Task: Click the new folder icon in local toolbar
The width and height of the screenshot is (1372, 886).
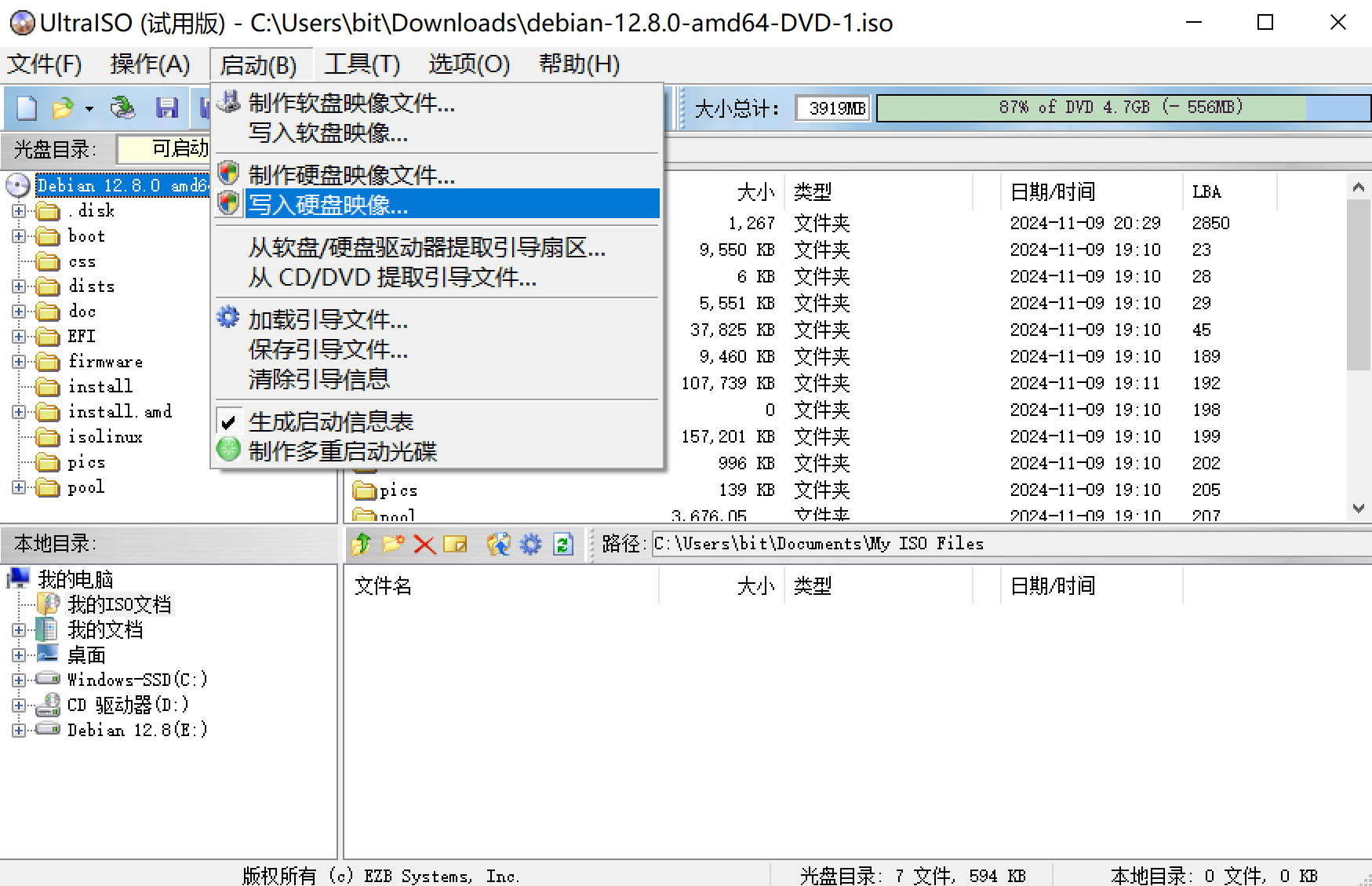Action: click(393, 544)
